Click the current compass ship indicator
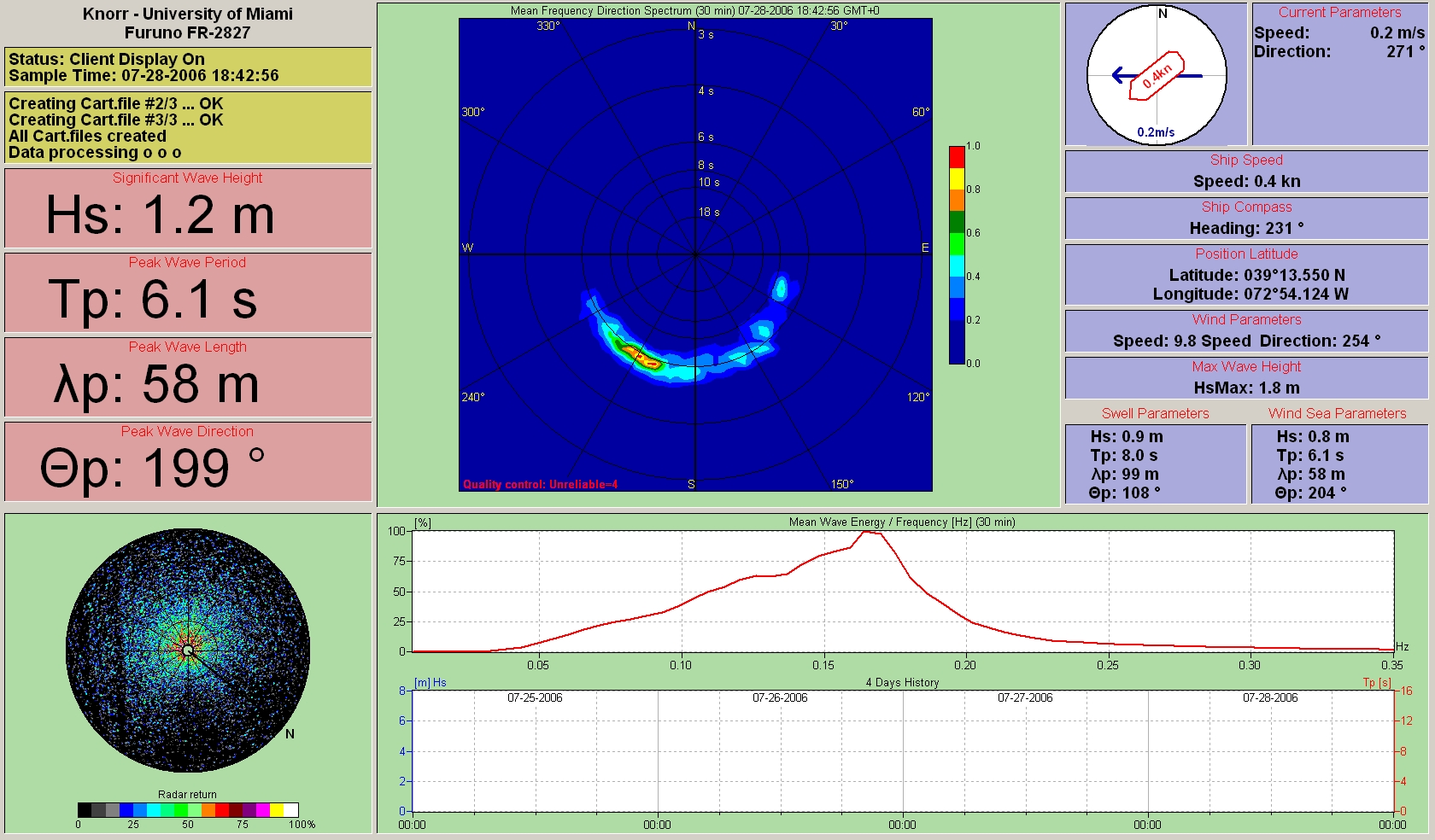The height and width of the screenshot is (840, 1435). pos(1157,76)
